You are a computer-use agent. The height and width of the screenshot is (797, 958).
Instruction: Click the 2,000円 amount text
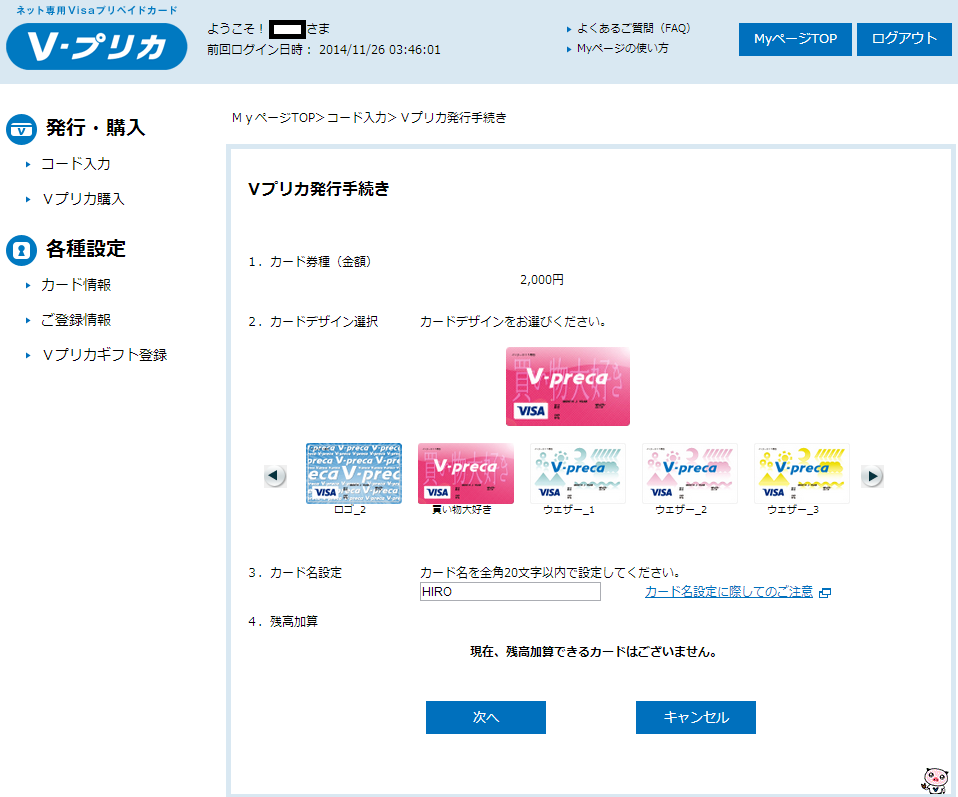pos(542,279)
